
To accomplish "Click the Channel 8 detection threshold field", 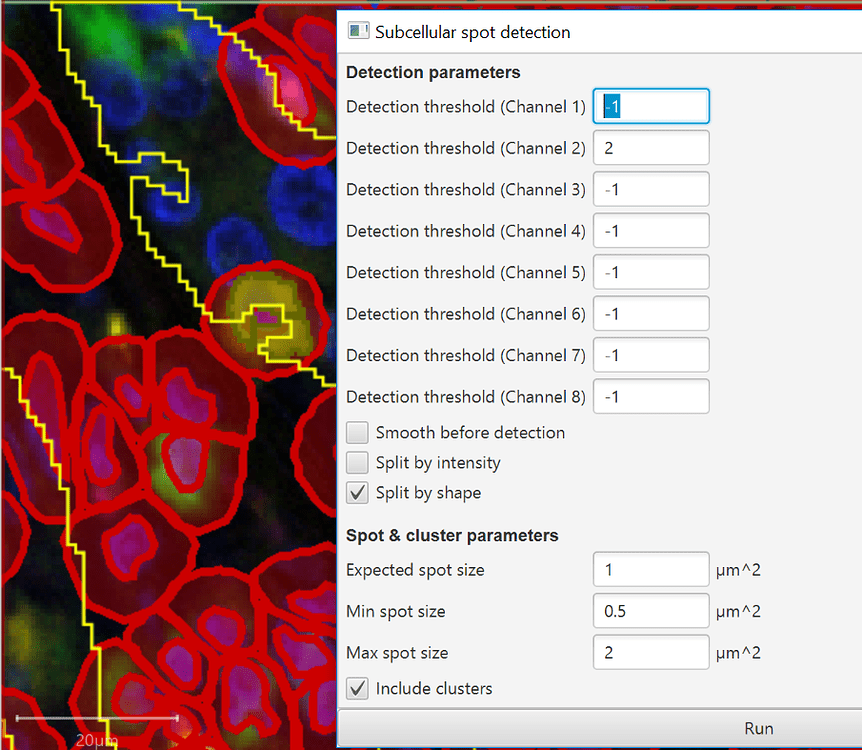I will click(651, 396).
